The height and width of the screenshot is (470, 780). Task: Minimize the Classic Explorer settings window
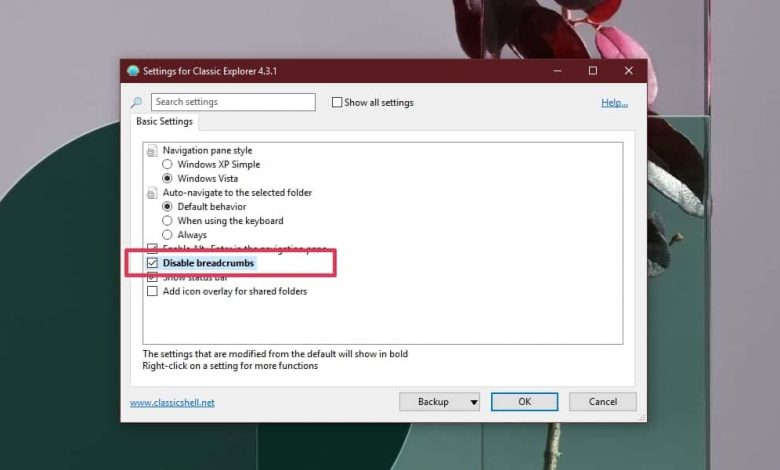(557, 71)
